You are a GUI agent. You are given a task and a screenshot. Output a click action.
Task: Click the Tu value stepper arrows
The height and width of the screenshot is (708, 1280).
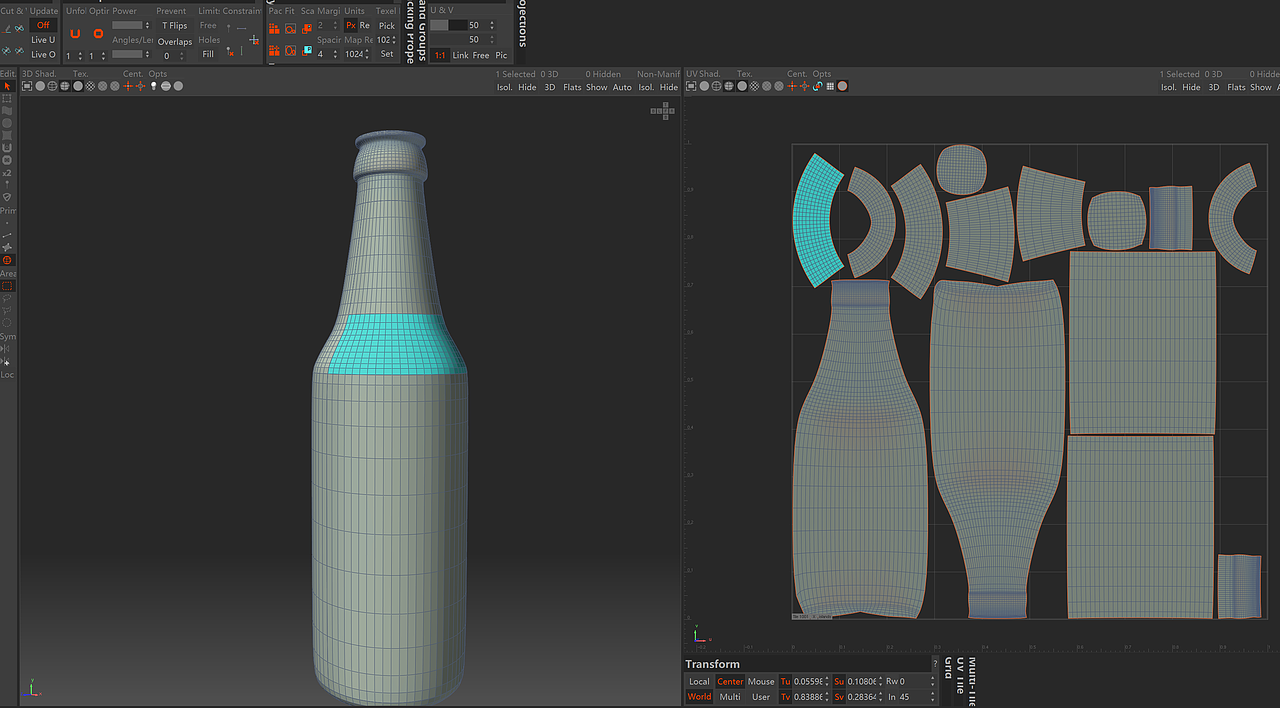829,682
